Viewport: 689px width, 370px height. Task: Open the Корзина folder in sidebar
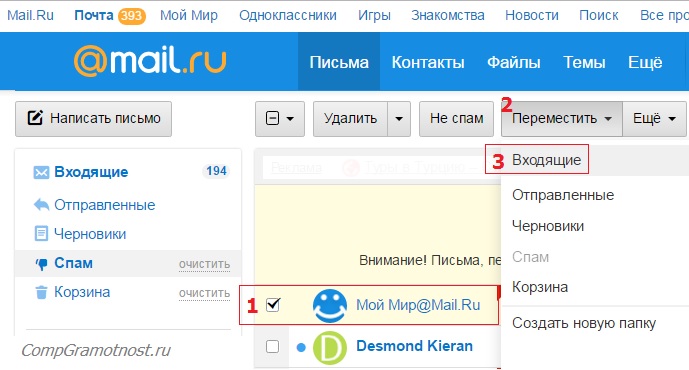[82, 292]
